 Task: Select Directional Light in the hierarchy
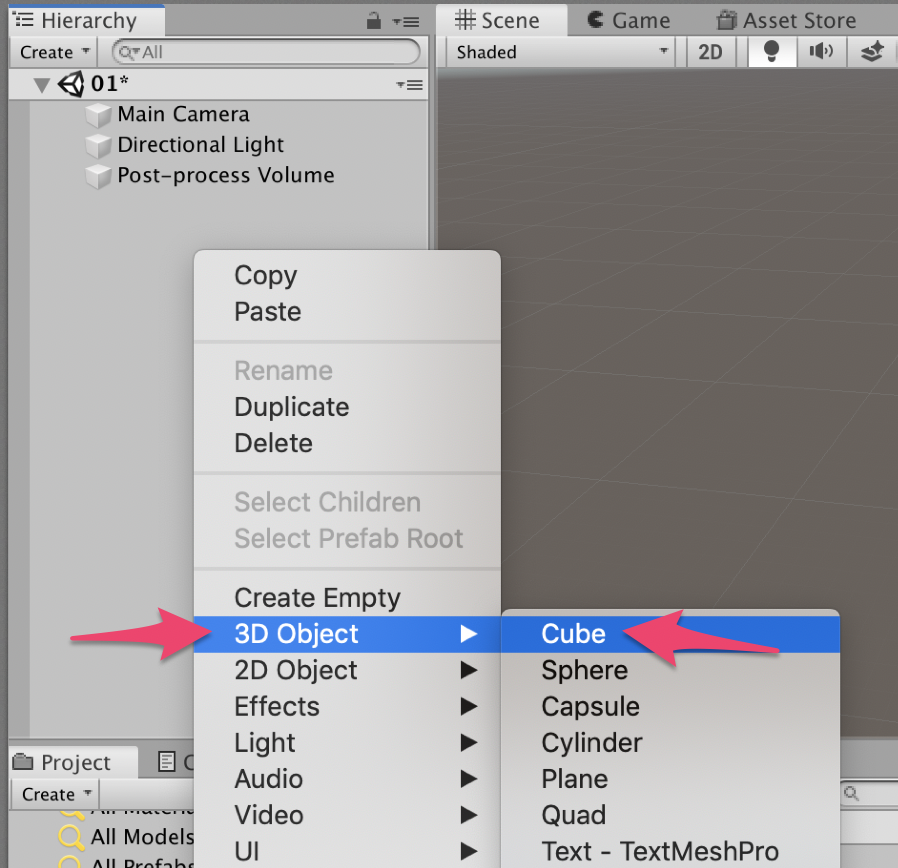200,144
